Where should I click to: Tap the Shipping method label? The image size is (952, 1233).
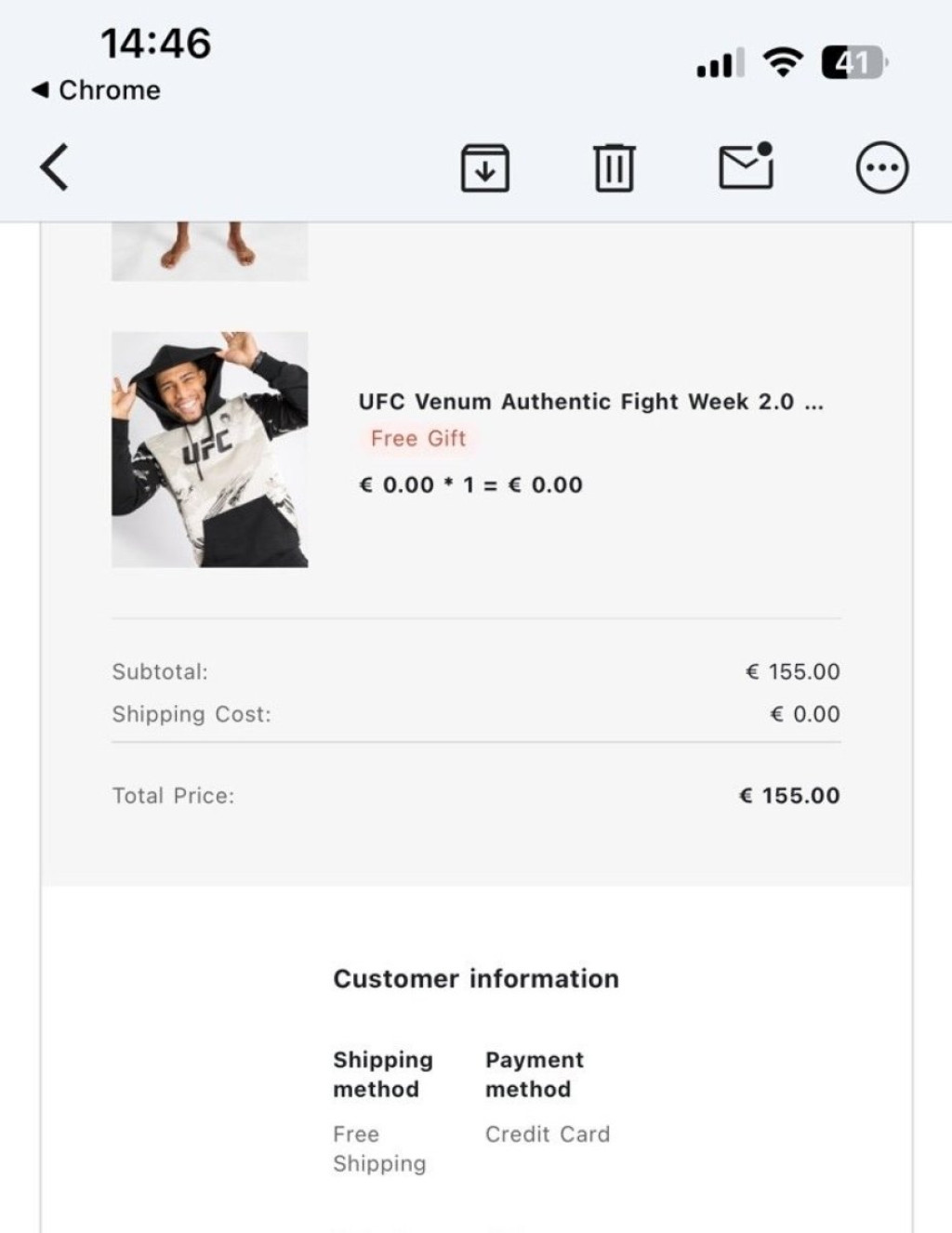(383, 1074)
